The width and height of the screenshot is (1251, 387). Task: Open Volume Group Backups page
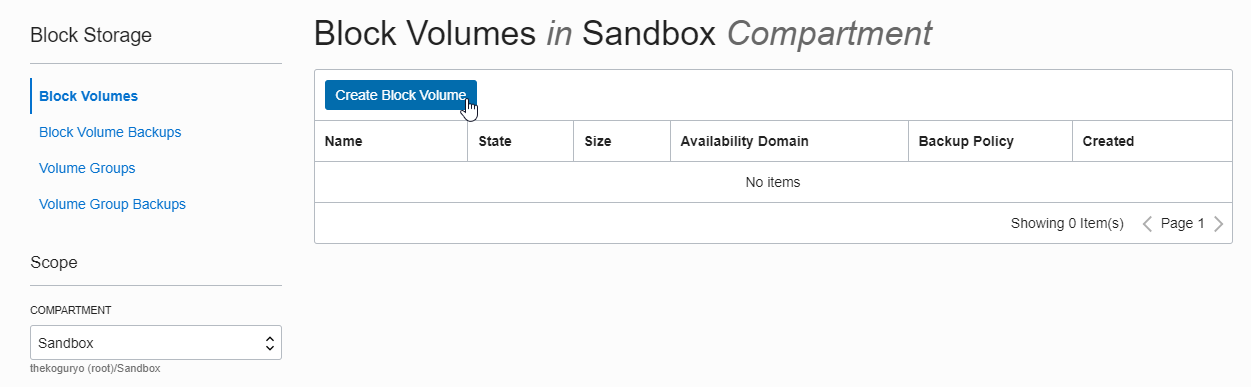(112, 204)
